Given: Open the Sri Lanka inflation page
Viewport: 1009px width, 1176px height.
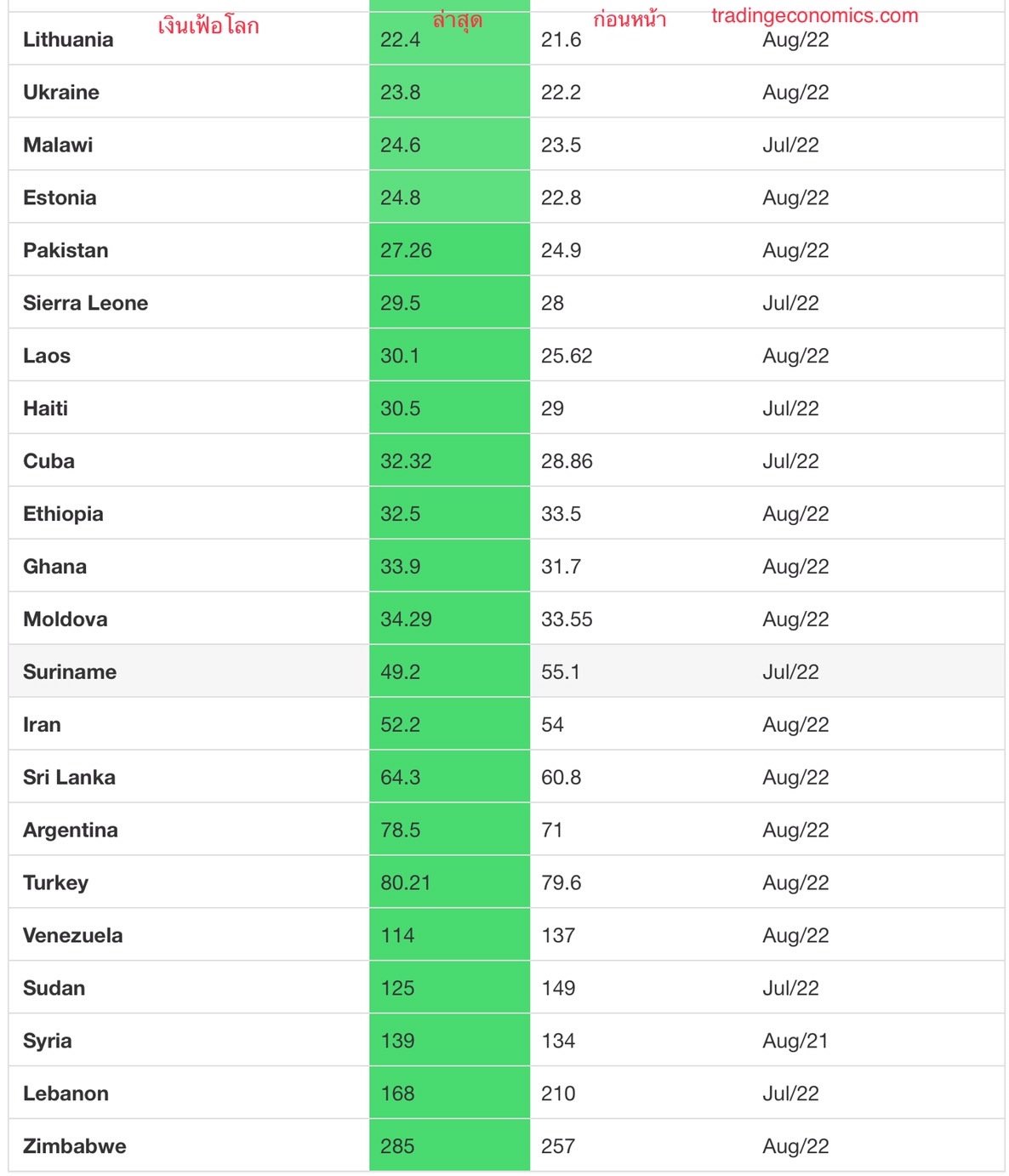Looking at the screenshot, I should (x=69, y=779).
